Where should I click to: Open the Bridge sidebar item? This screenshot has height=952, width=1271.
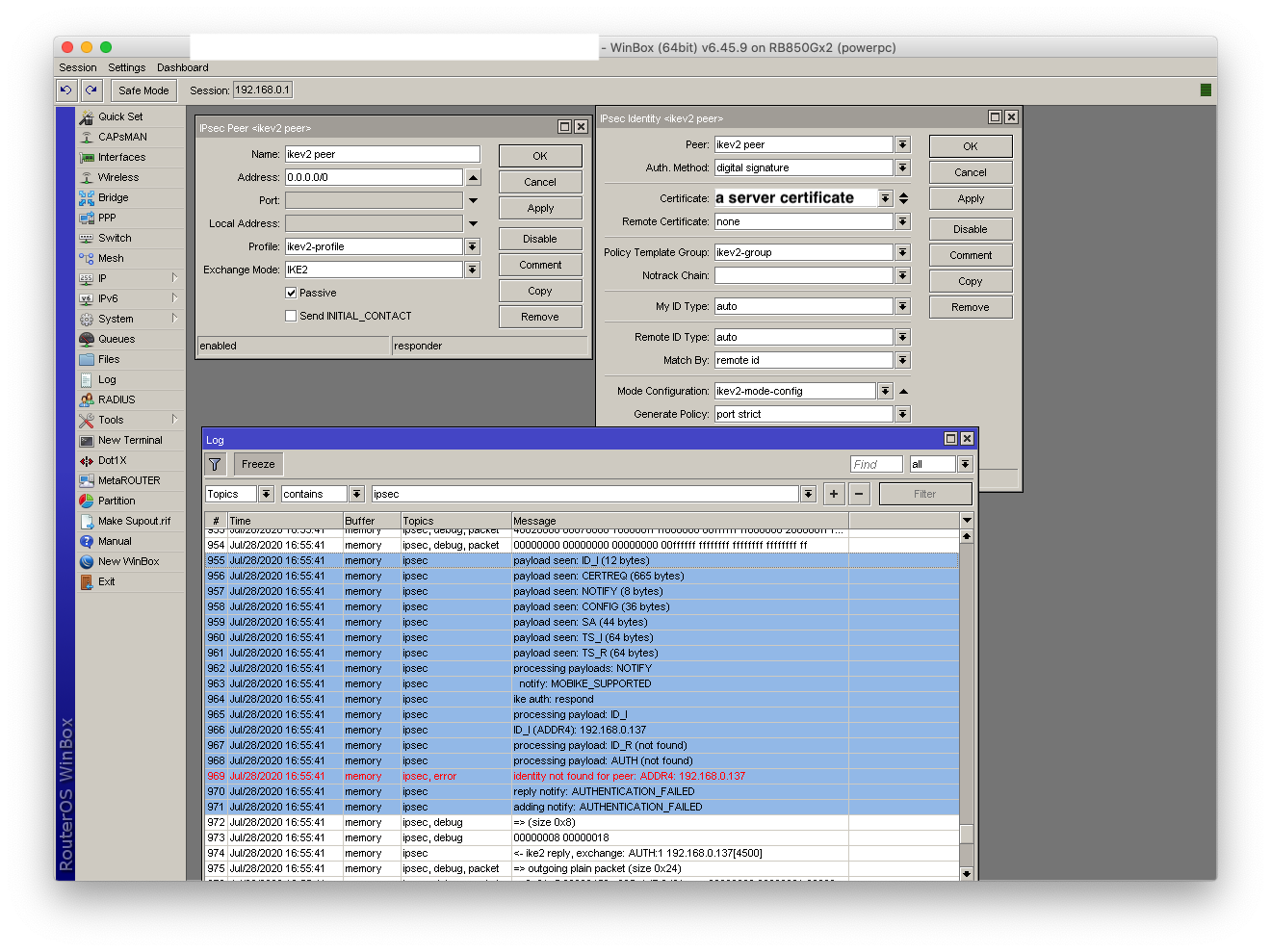click(x=113, y=197)
